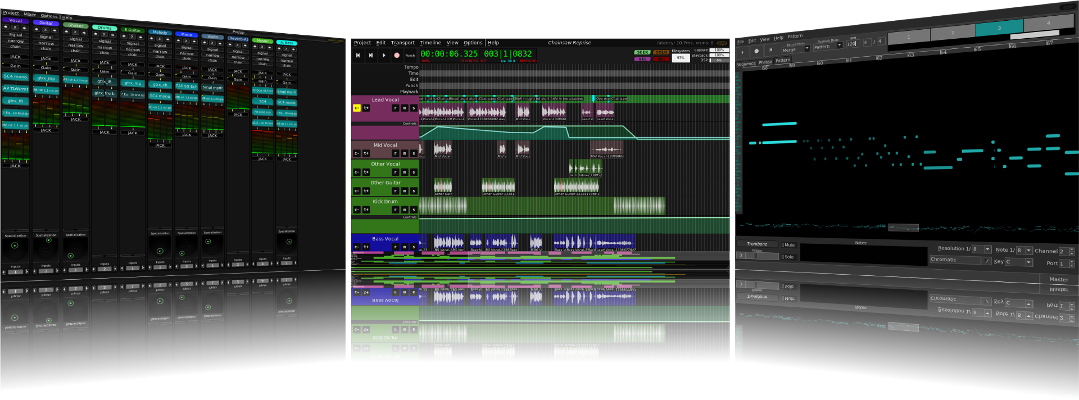1079x400 pixels.
Task: Click the timeline overview navigator at the bottom
Action: click(540, 260)
